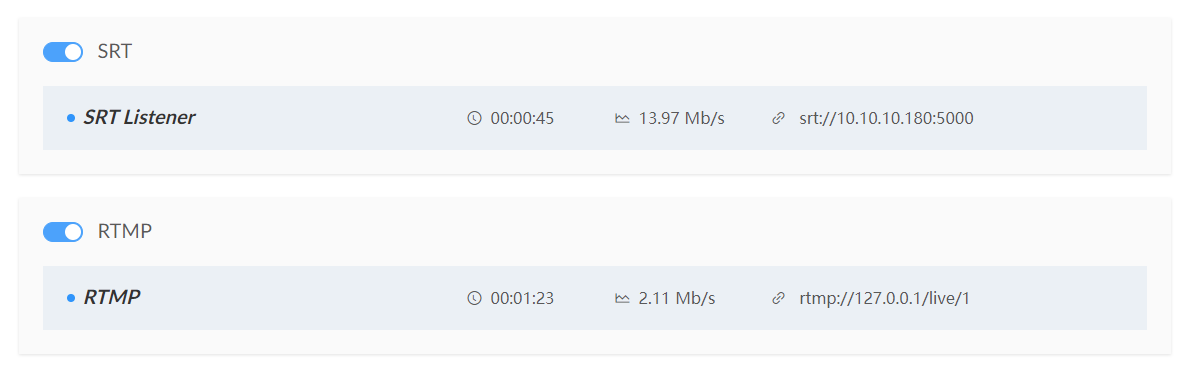Select the SRT Listener stream name
The image size is (1191, 379).
tap(139, 118)
